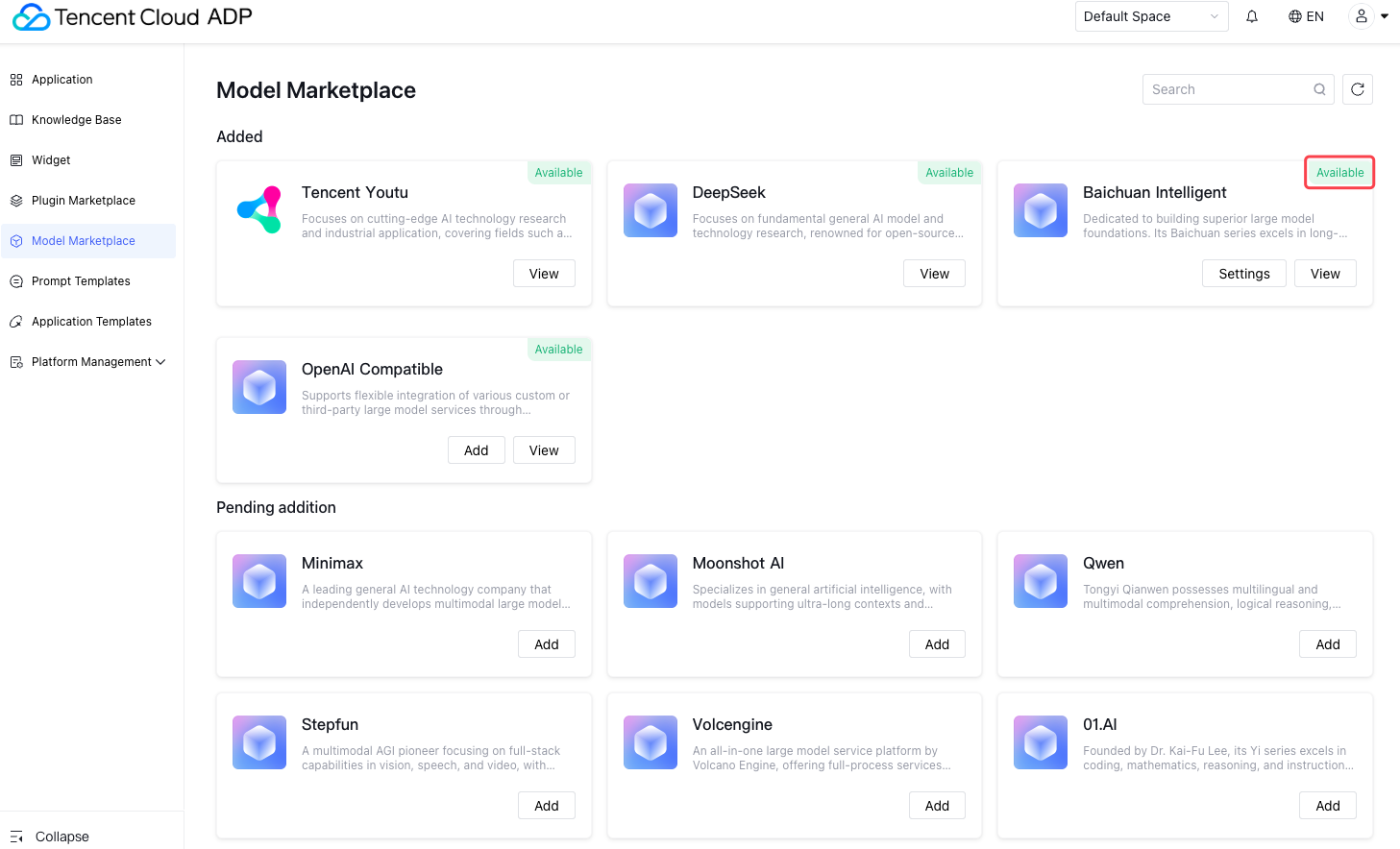Focus the model Search field
Viewport: 1400px width, 849px height.
tap(1239, 89)
